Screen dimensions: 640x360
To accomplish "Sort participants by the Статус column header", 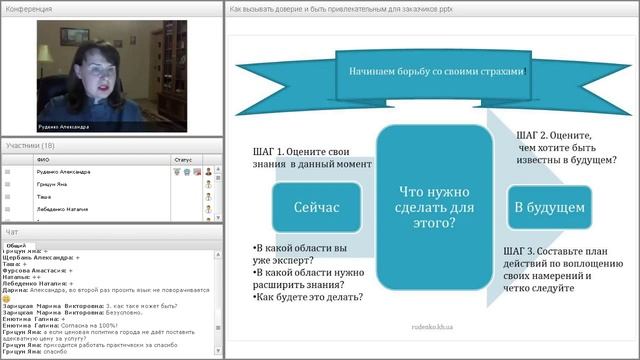I will [187, 160].
